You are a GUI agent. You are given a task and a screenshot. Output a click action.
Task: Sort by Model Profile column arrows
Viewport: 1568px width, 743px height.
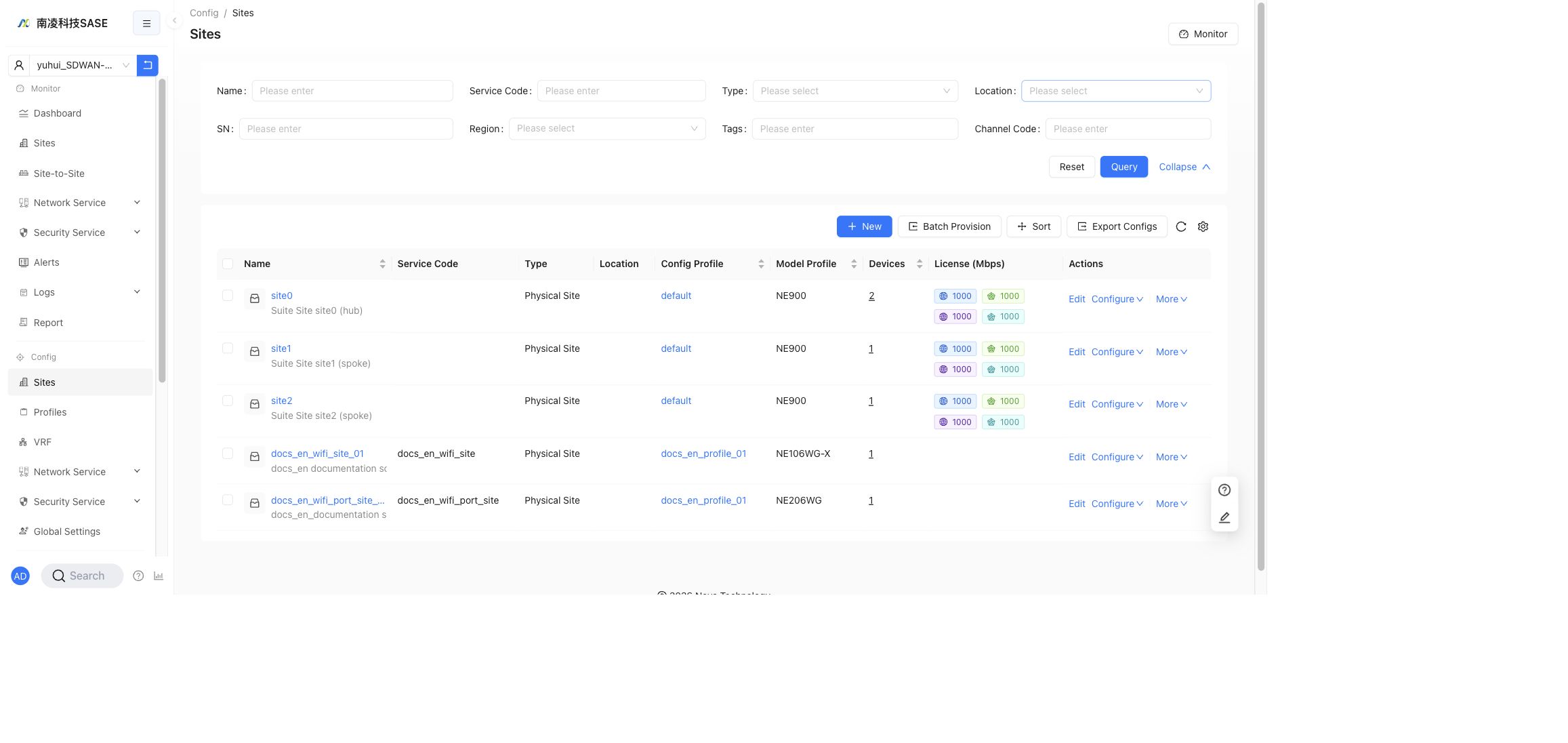click(x=854, y=264)
